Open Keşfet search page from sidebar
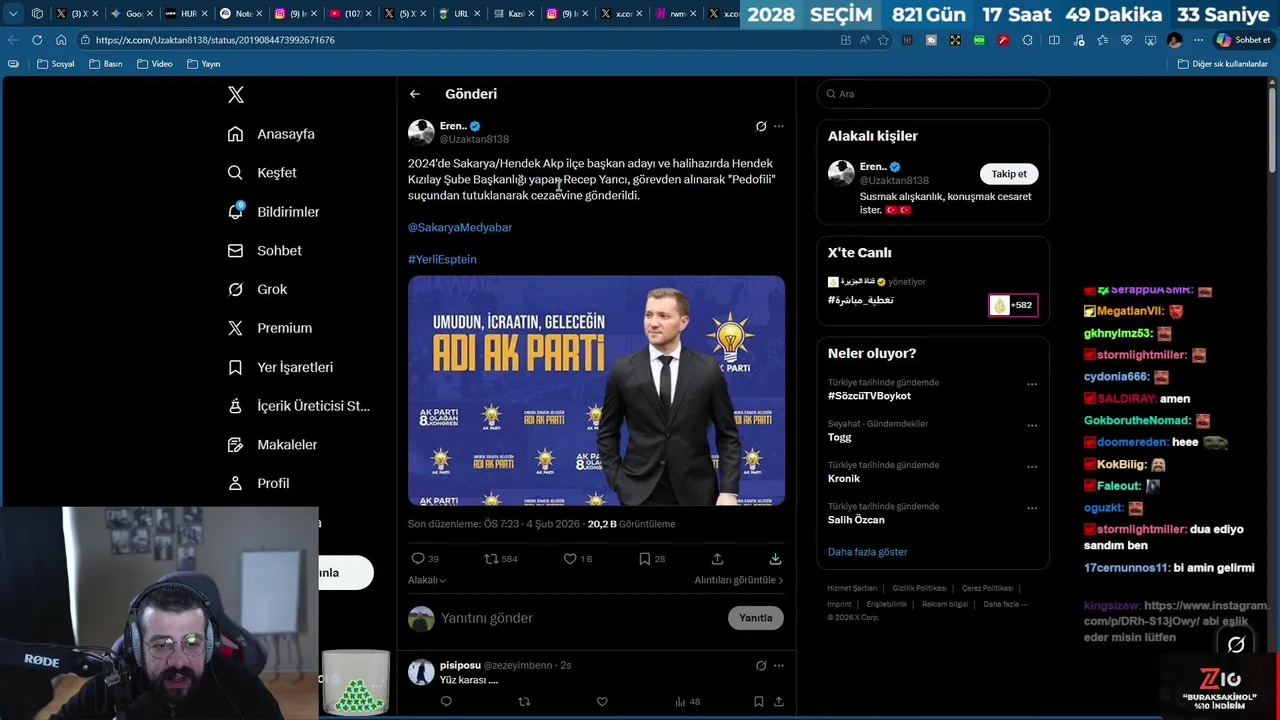The width and height of the screenshot is (1280, 720). [x=262, y=173]
